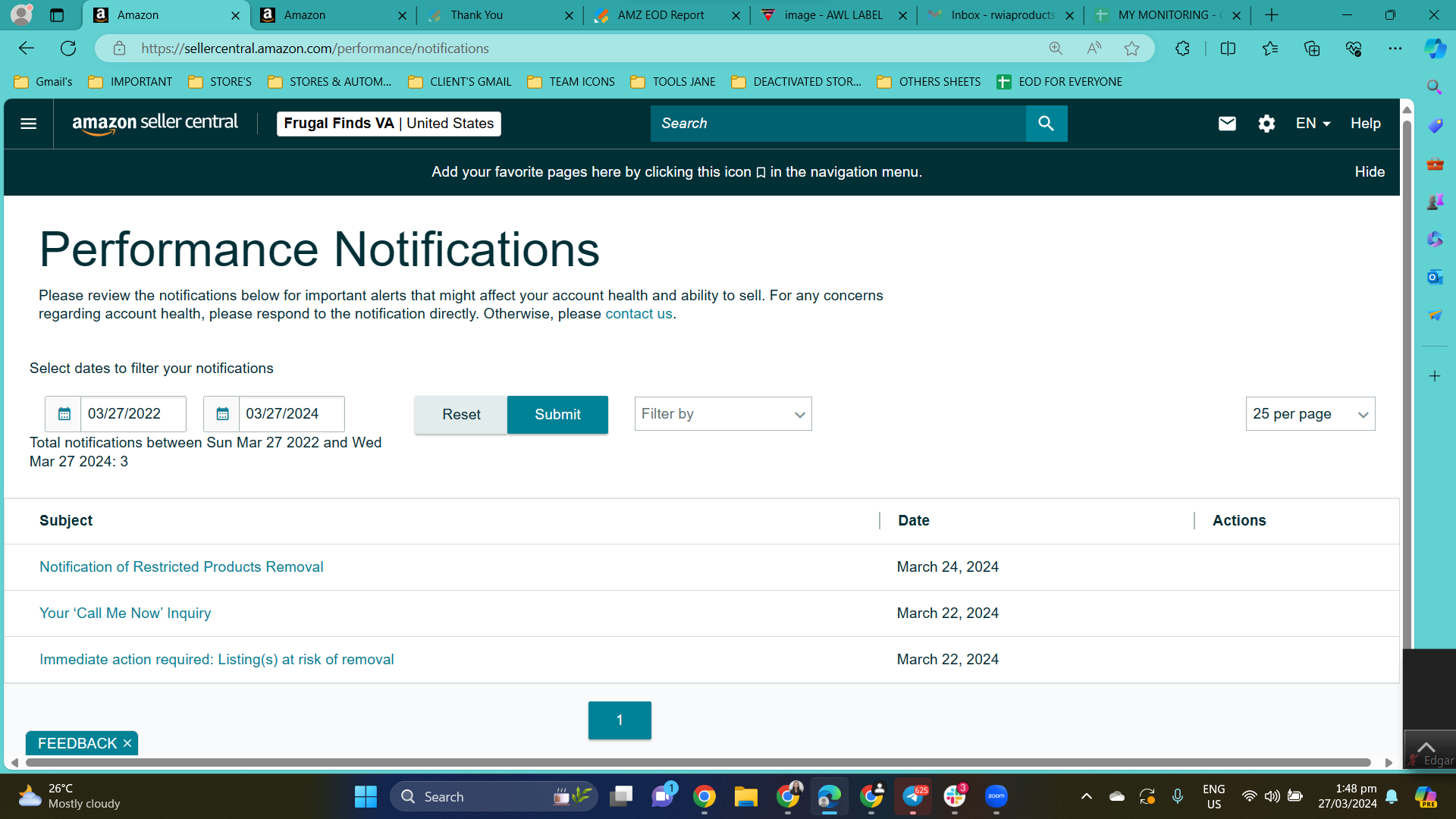The height and width of the screenshot is (819, 1456).
Task: Add a new item to Edge sidebar
Action: pyautogui.click(x=1435, y=376)
